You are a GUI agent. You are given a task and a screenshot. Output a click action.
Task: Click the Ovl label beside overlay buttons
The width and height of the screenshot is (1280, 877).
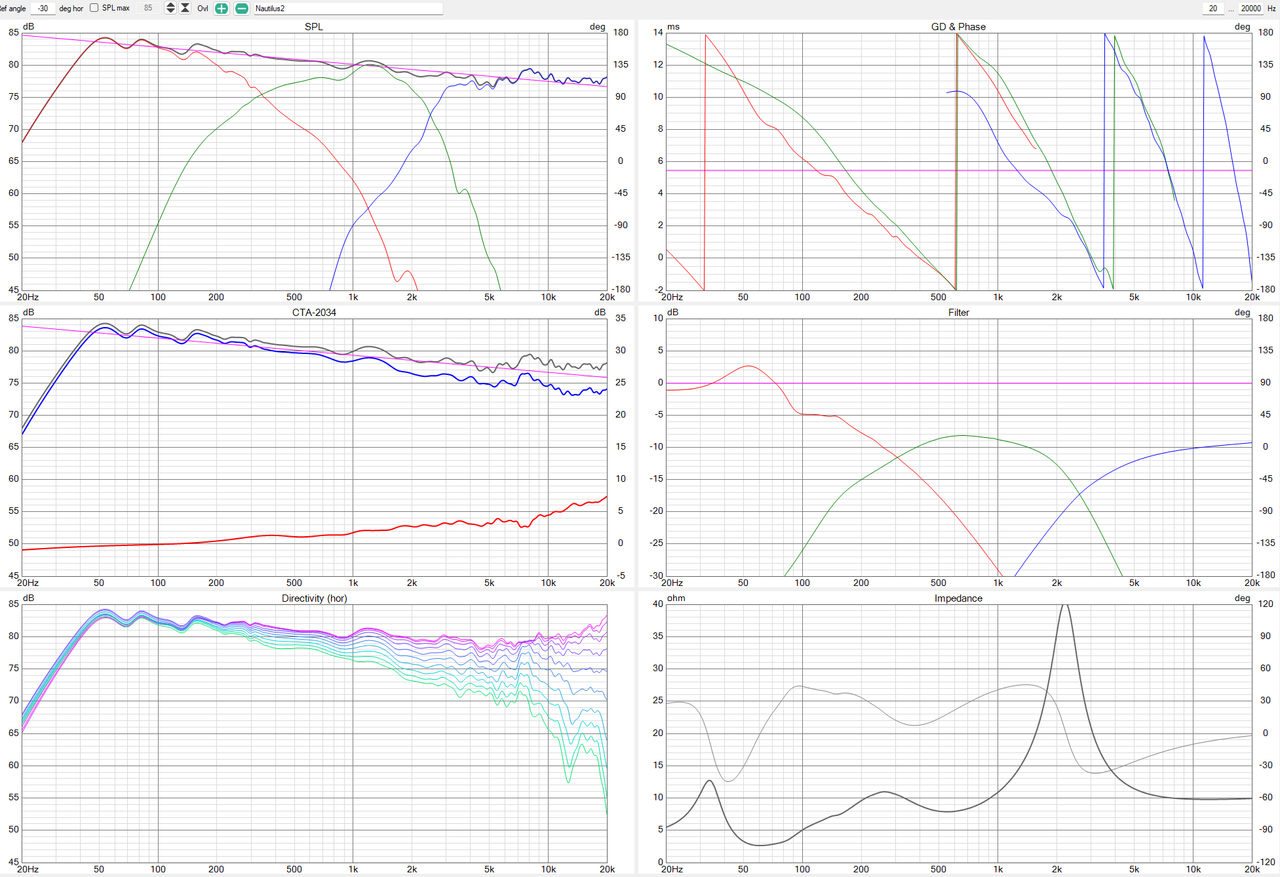pos(203,8)
